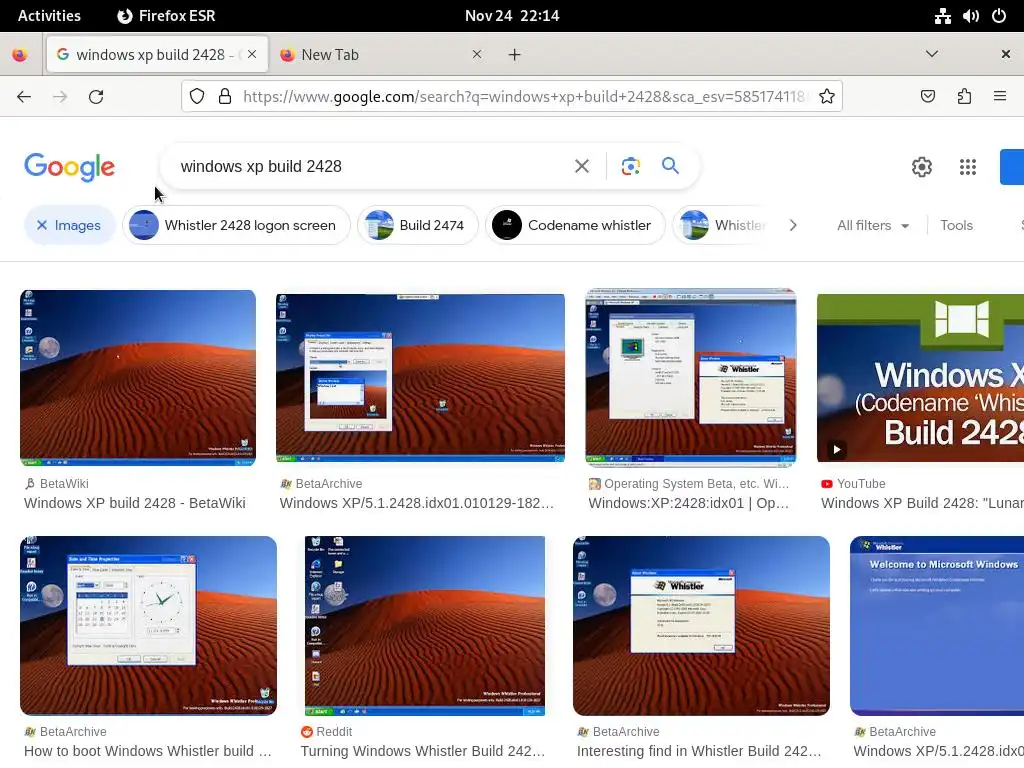Open How to boot Windows Whistler link
This screenshot has height=768, width=1024.
click(148, 751)
